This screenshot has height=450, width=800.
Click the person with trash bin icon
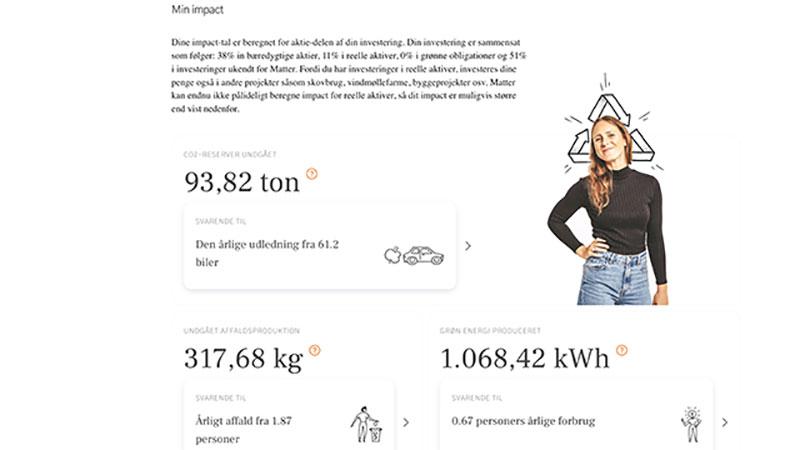click(366, 424)
